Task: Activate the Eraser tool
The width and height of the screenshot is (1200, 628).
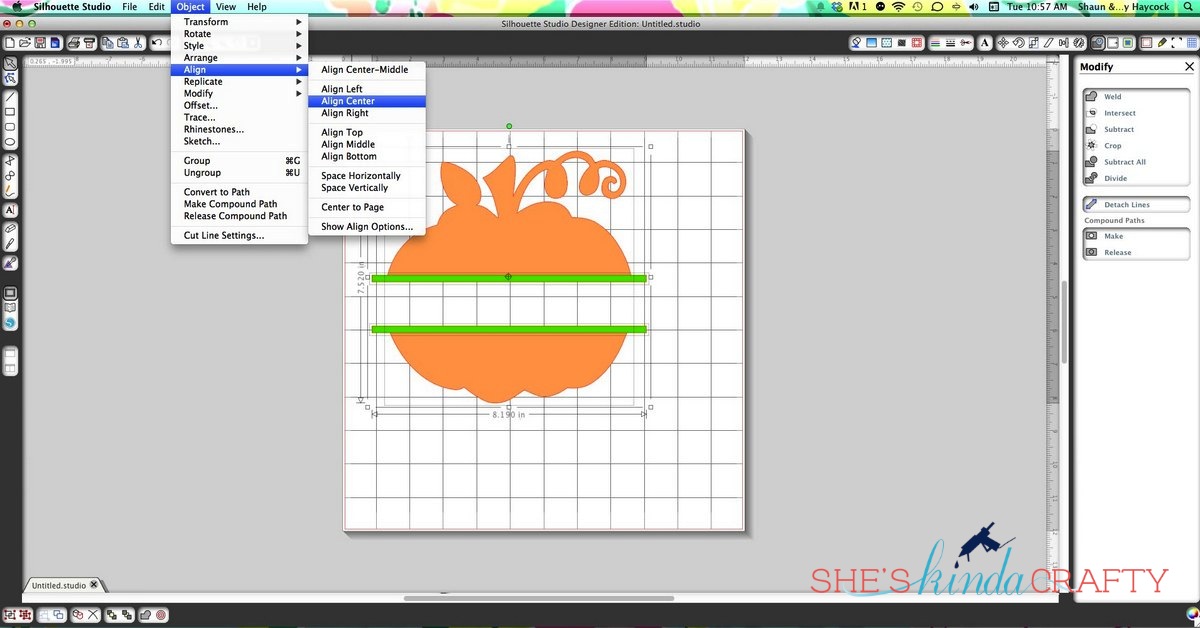Action: tap(10, 228)
